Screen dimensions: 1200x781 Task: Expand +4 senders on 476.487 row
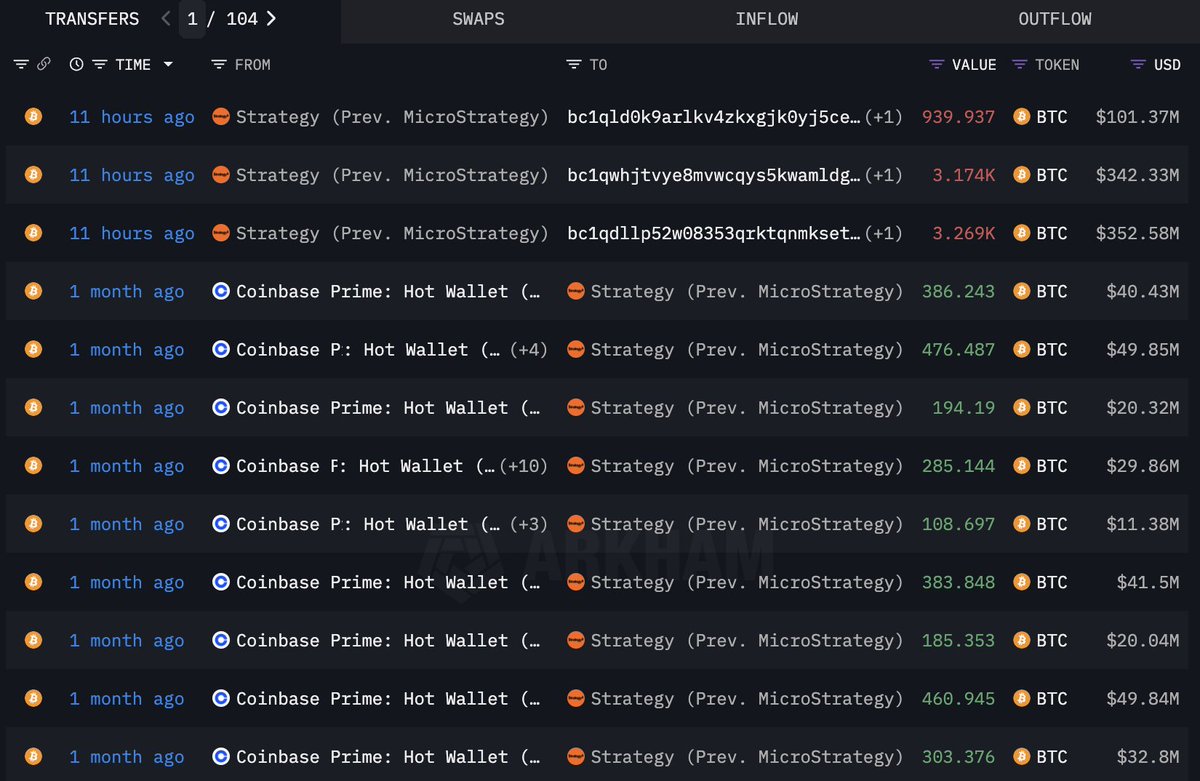529,349
